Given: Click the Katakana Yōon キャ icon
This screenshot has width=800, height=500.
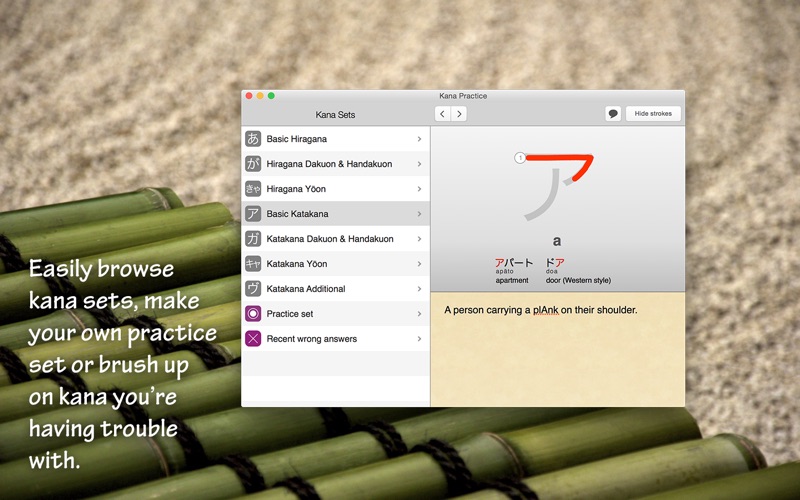Looking at the screenshot, I should [x=253, y=264].
